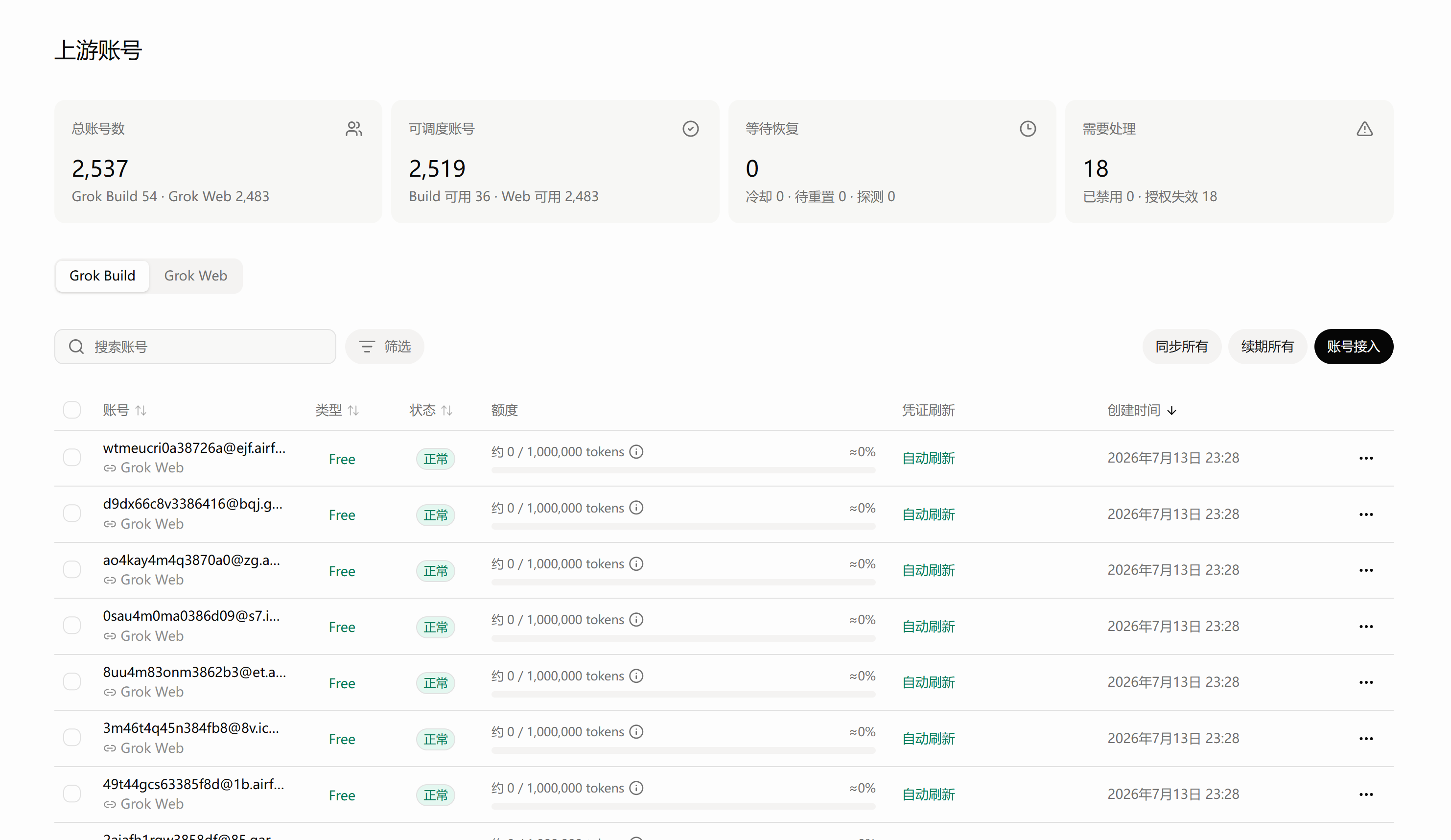Image resolution: width=1451 pixels, height=840 pixels.
Task: Open the more menu for 8uu4m83onm3862b3 row
Action: (x=1366, y=683)
